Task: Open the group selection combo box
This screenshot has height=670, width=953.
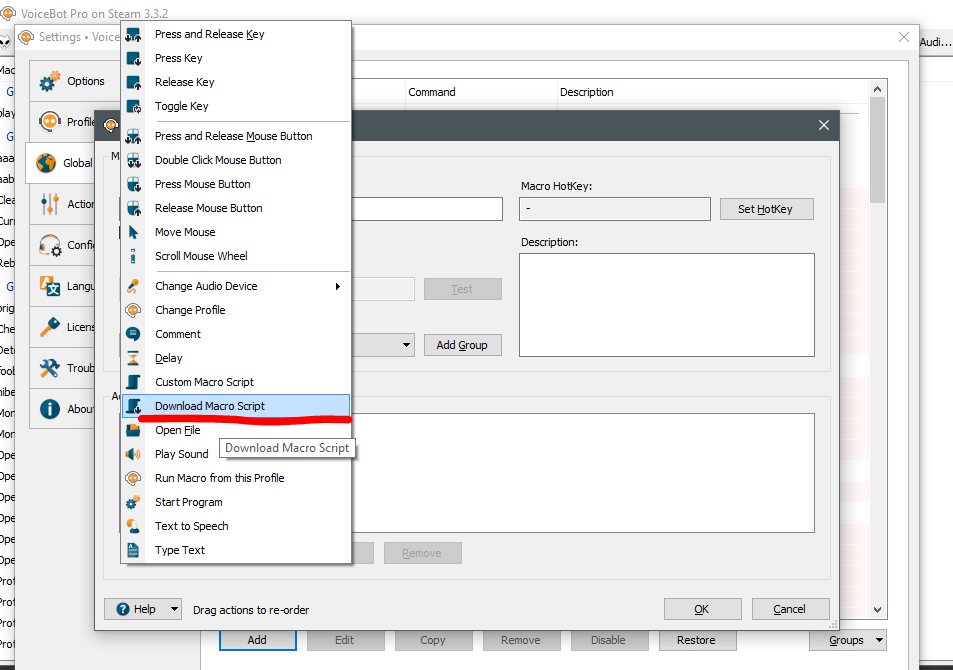Action: coord(406,345)
